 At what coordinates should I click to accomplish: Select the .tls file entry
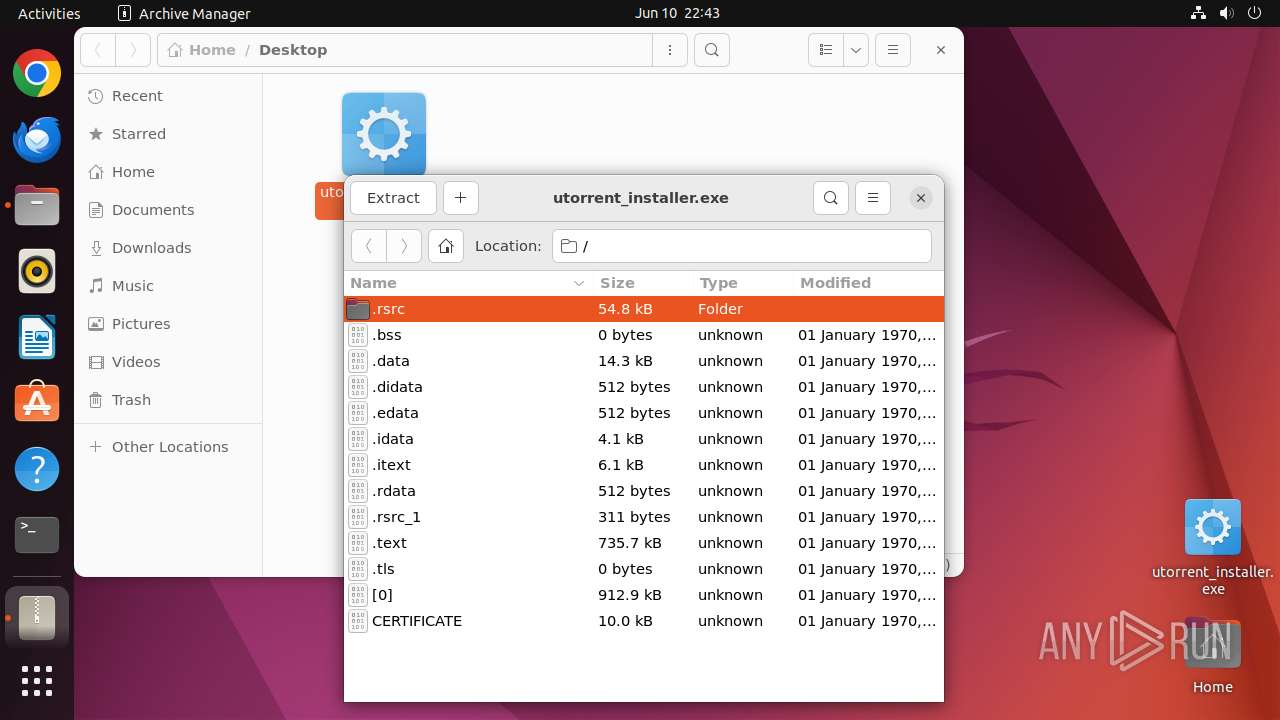[644, 569]
